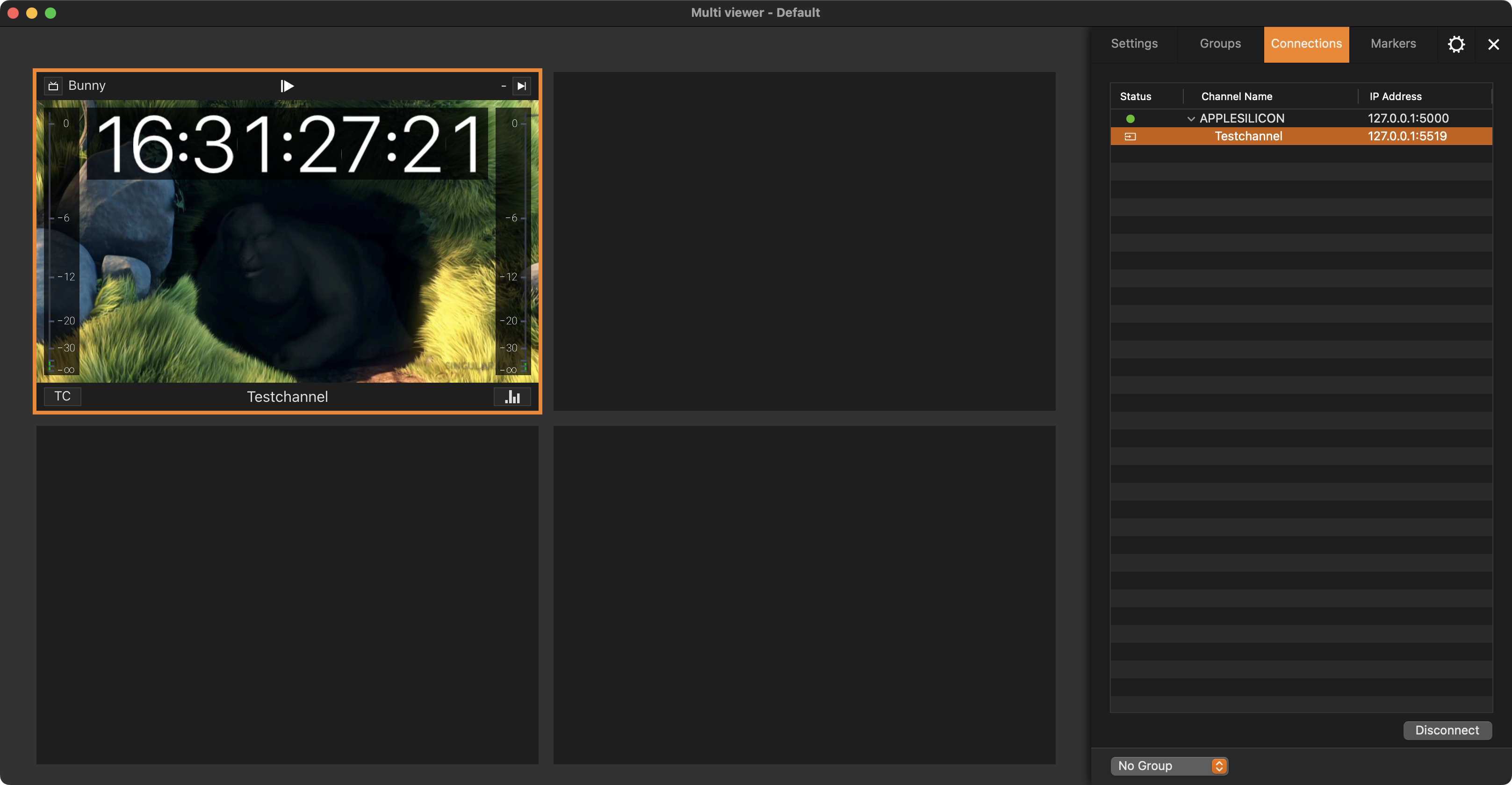The width and height of the screenshot is (1512, 785).
Task: Open the No Group dropdown
Action: click(1169, 766)
